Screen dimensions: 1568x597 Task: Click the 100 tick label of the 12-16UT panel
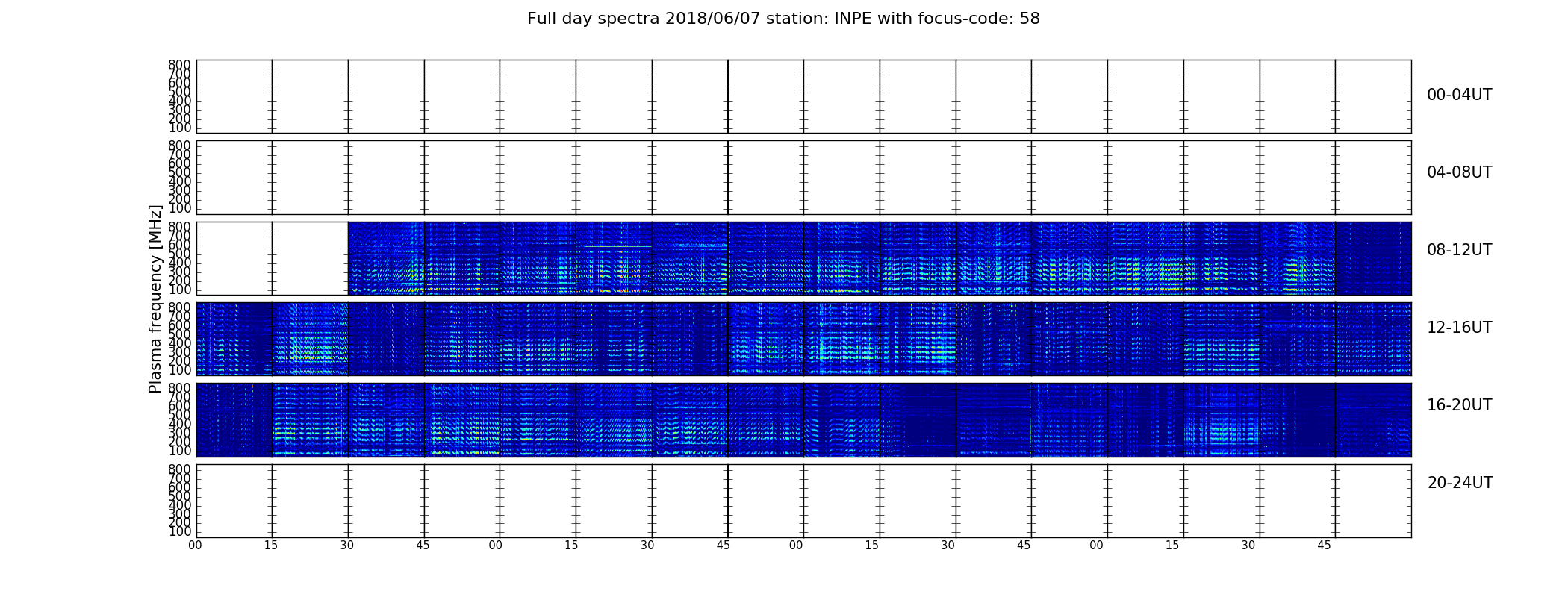(179, 370)
